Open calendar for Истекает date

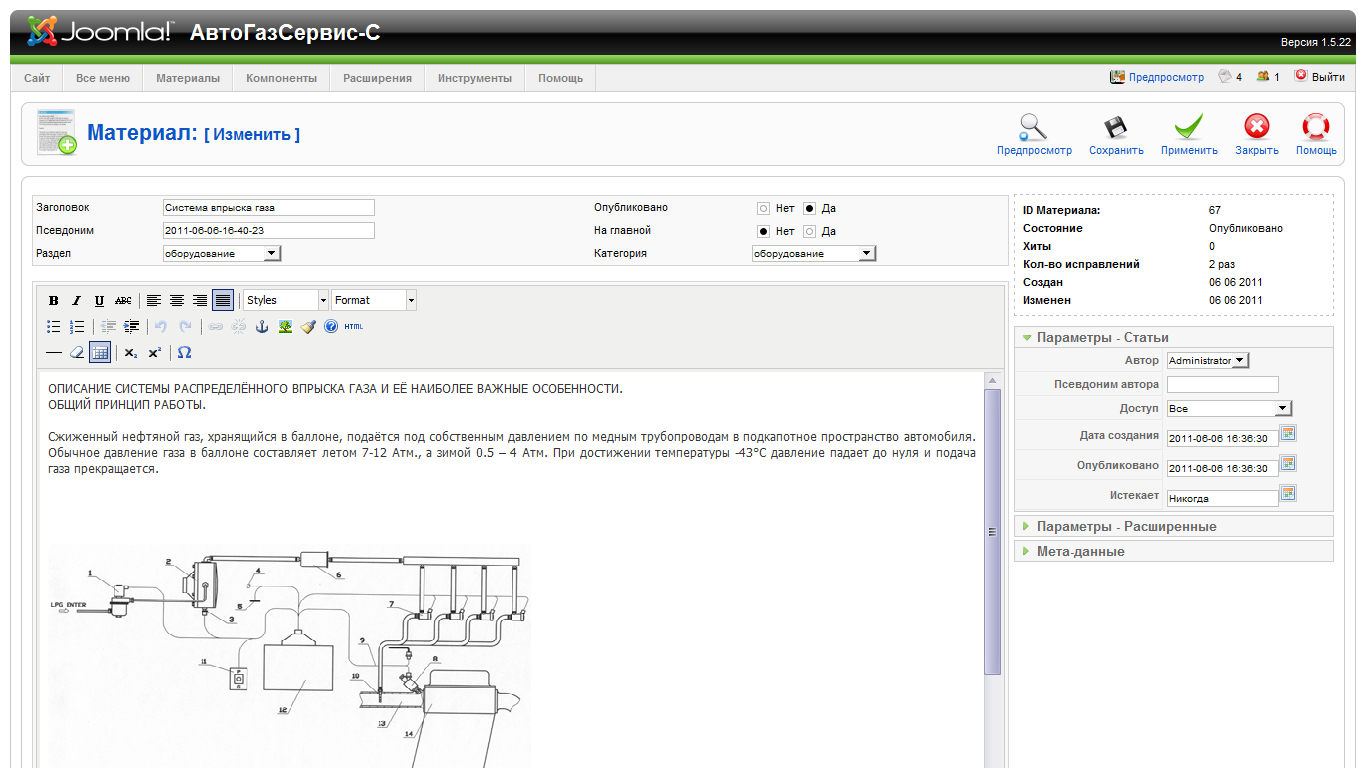pos(1288,493)
